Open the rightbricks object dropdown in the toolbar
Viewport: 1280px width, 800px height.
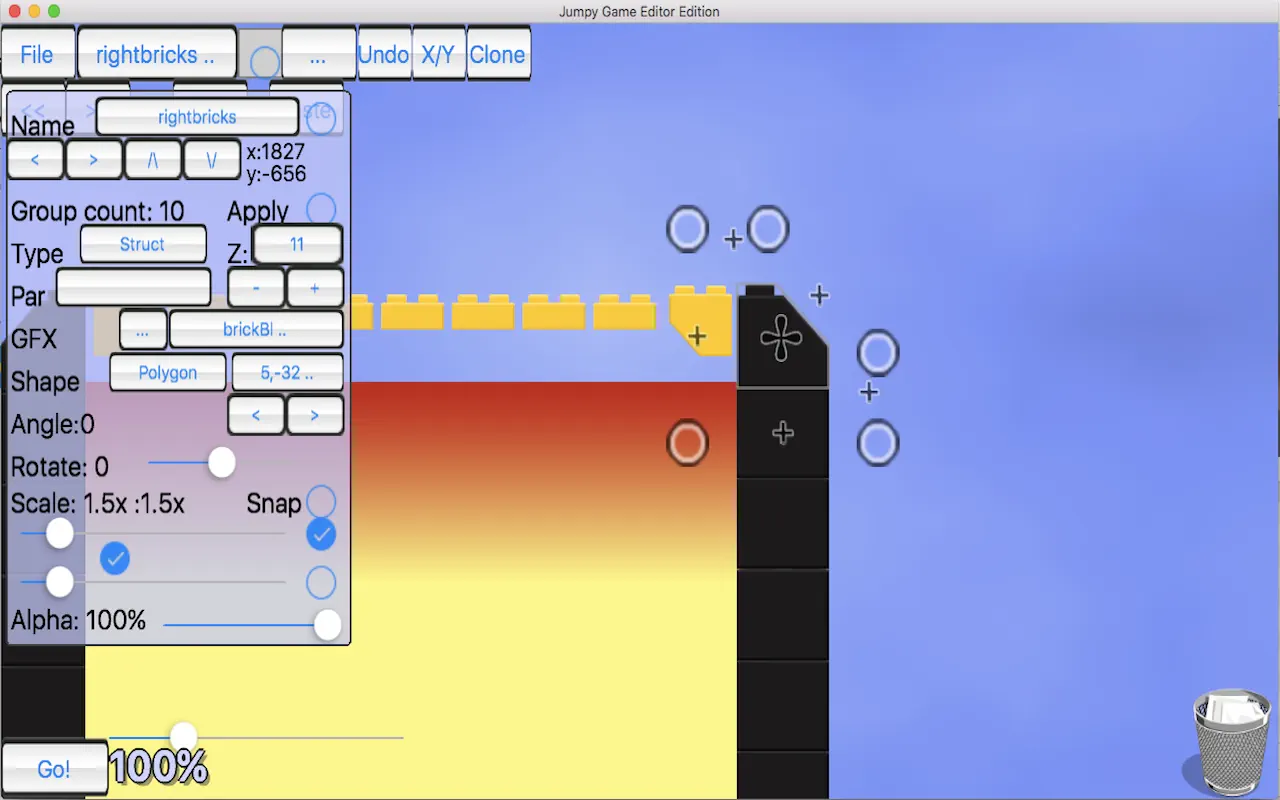[x=156, y=54]
